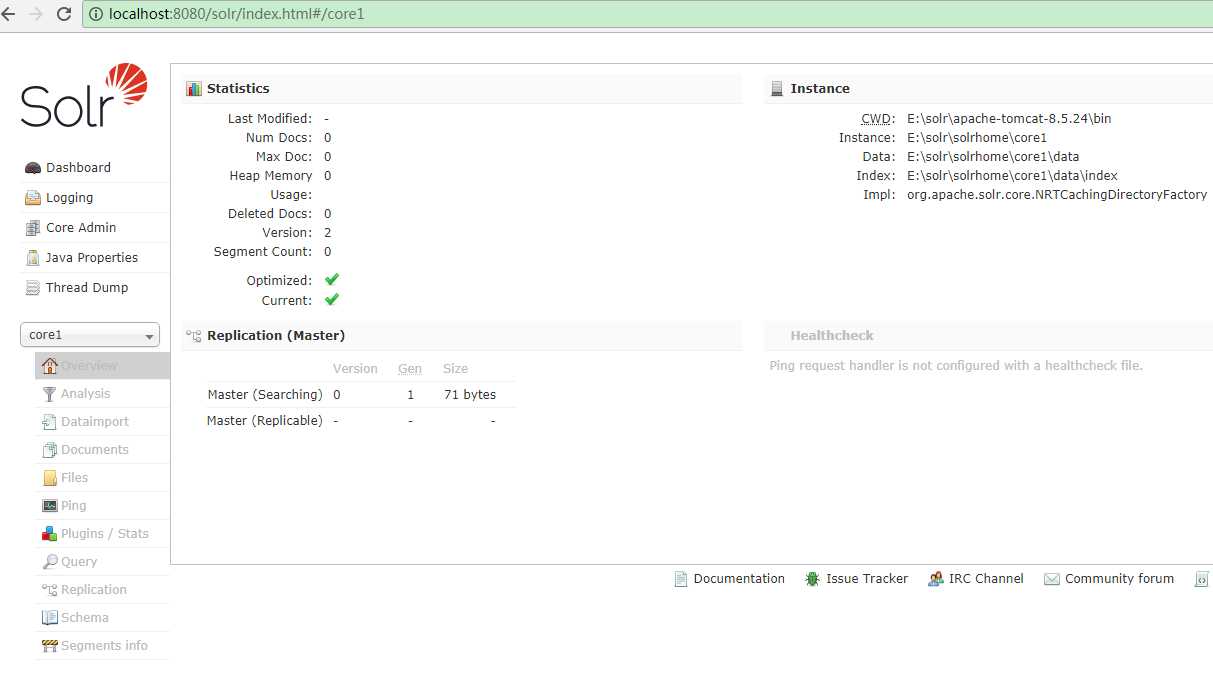Click the Instance server icon
This screenshot has width=1213, height=682.
coord(777,89)
